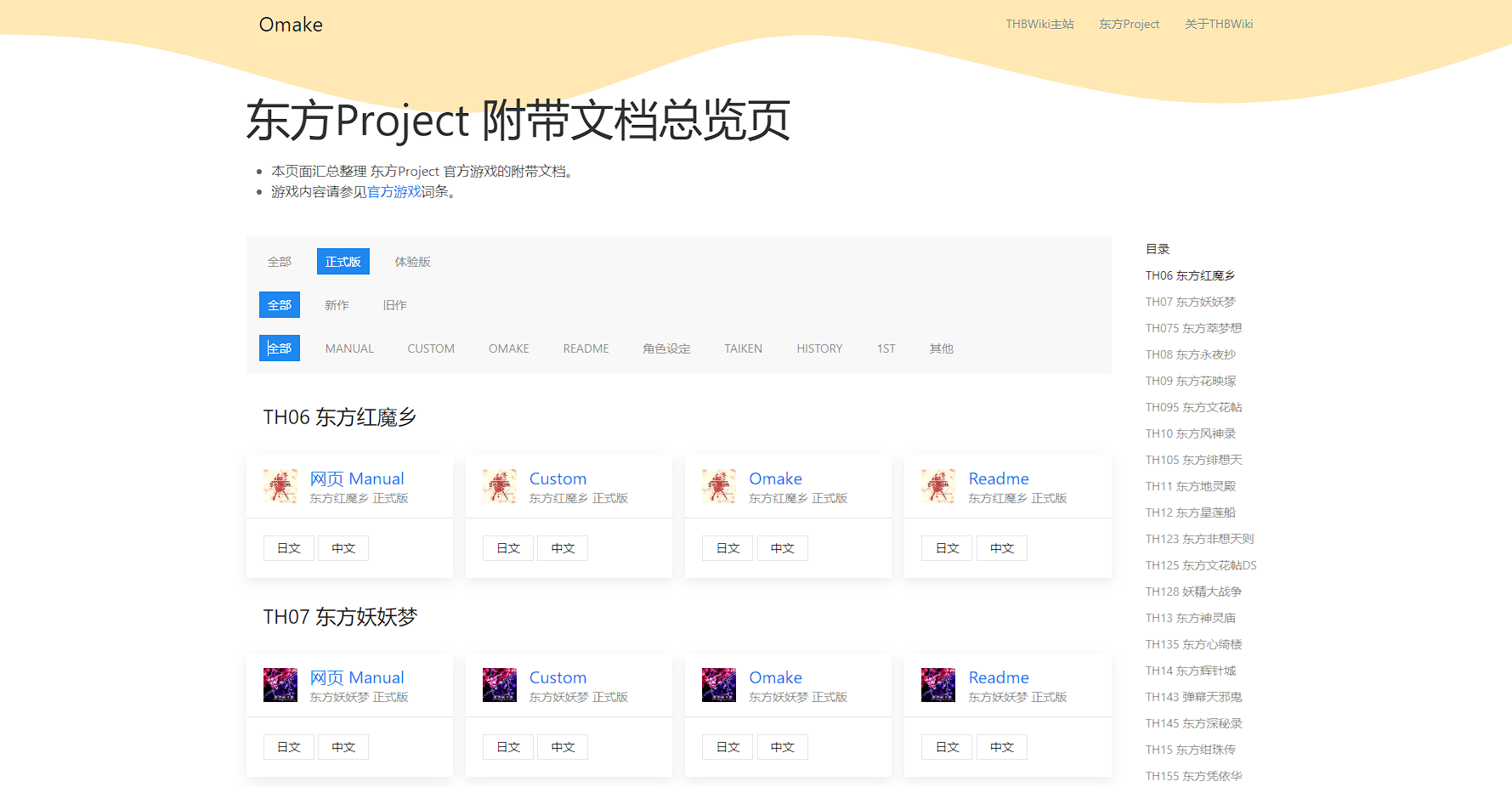1512x787 pixels.
Task: Open the TH06 网页 Manual title link
Action: click(x=357, y=478)
